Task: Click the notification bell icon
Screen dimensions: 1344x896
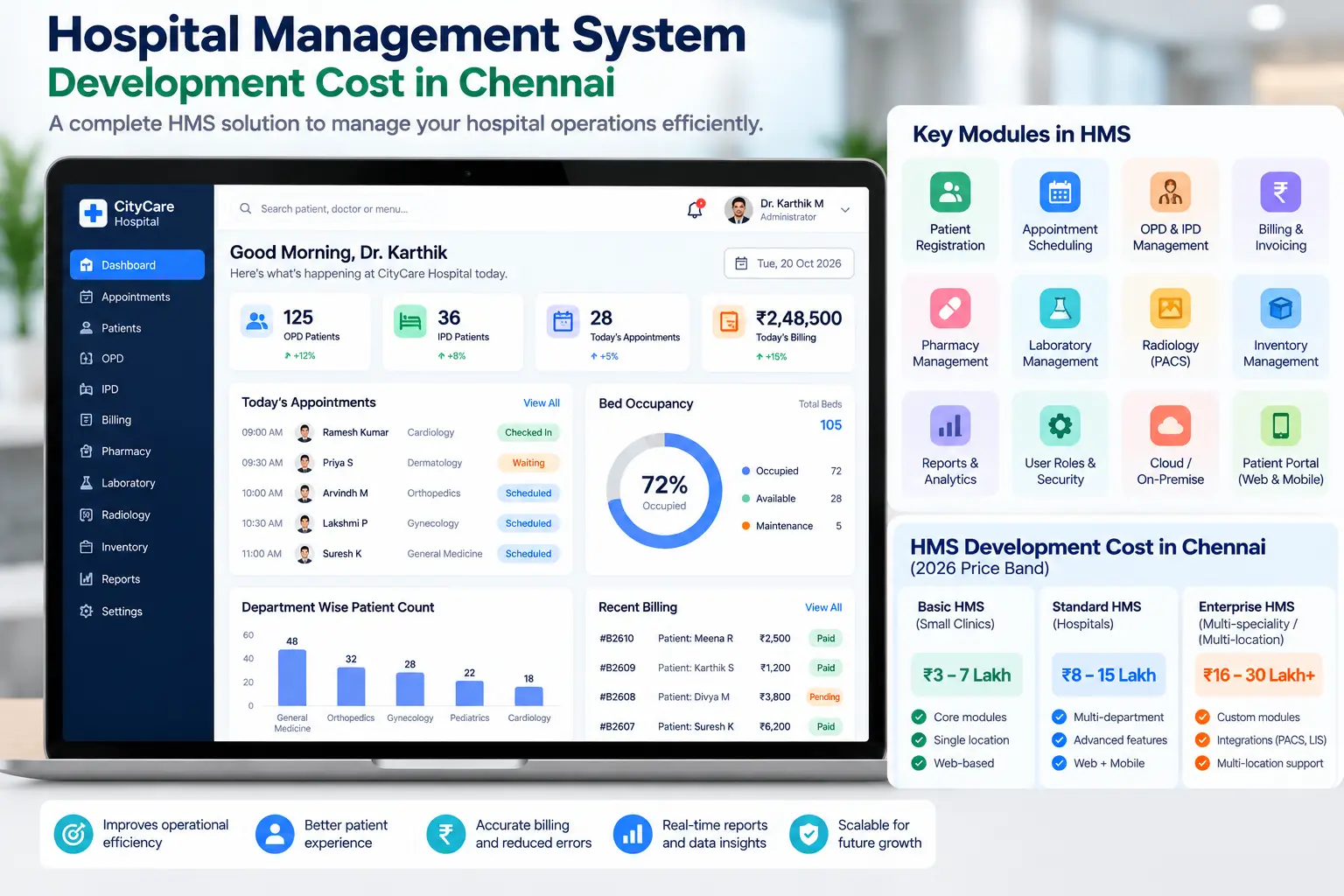Action: click(696, 209)
